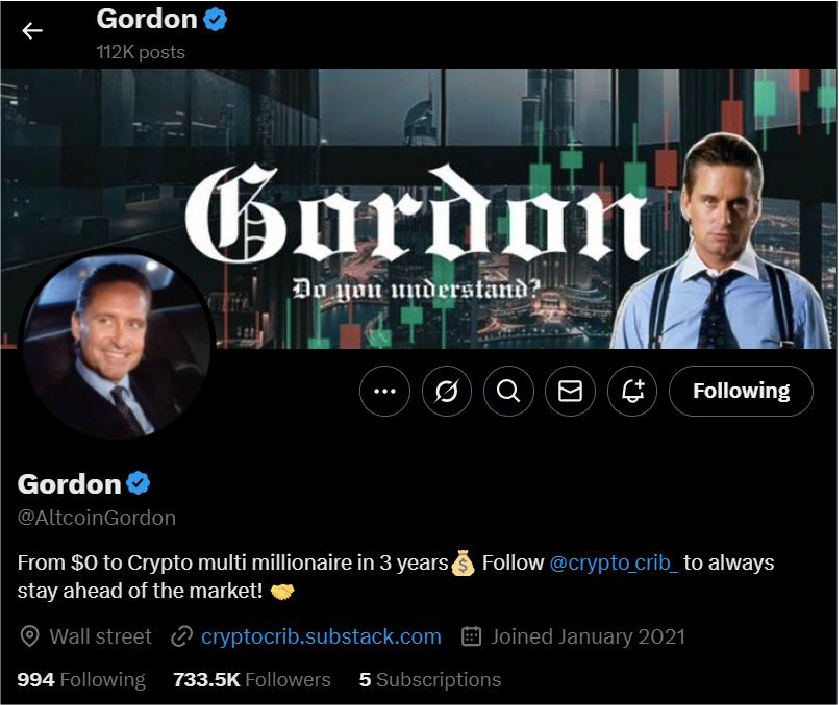Search this profile with magnifier icon

click(x=508, y=391)
